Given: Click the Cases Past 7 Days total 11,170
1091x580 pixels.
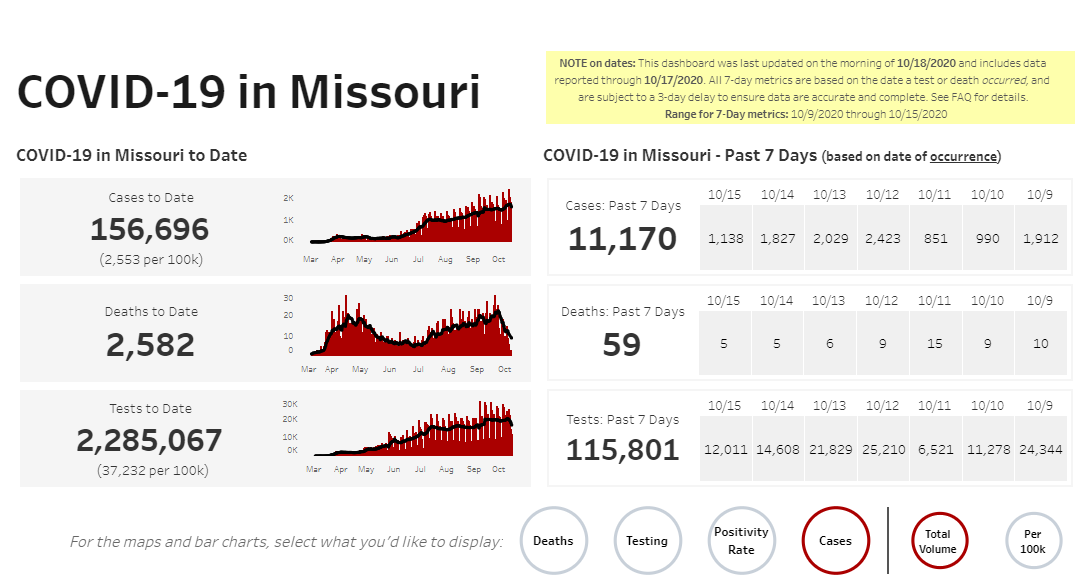Looking at the screenshot, I should 622,239.
